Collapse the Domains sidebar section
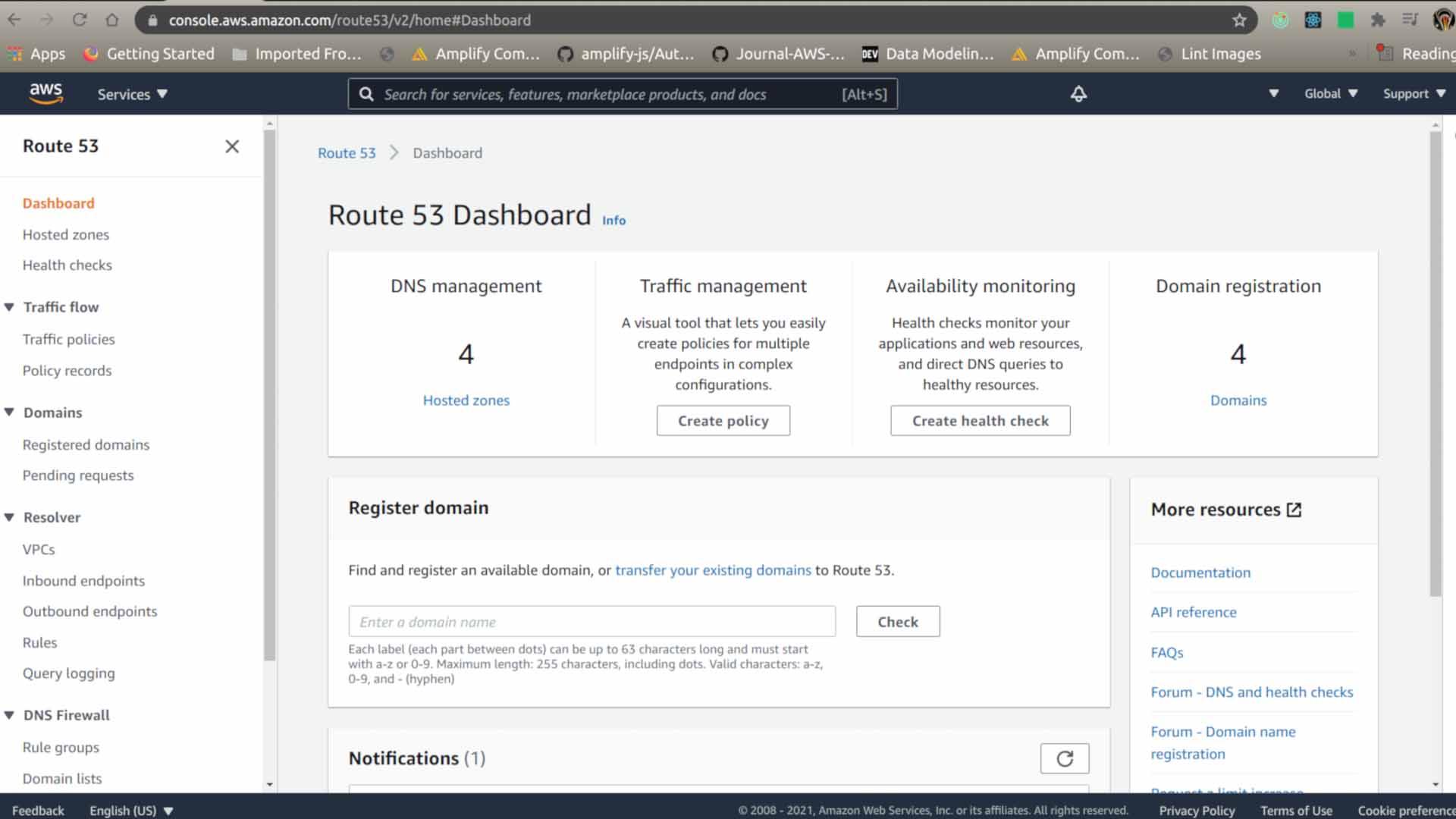 click(9, 413)
